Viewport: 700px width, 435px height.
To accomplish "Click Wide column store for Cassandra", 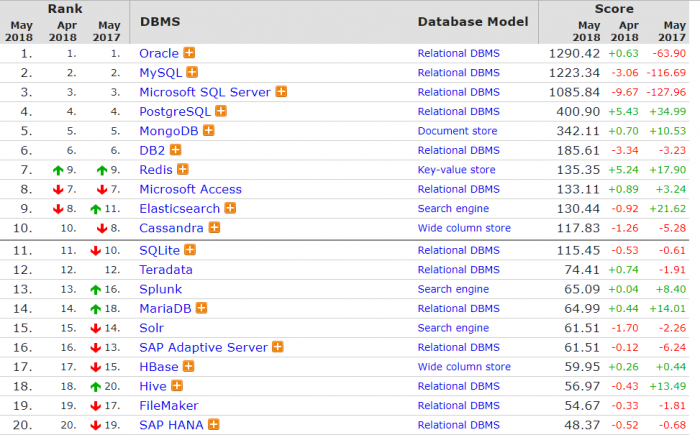I will pos(464,228).
